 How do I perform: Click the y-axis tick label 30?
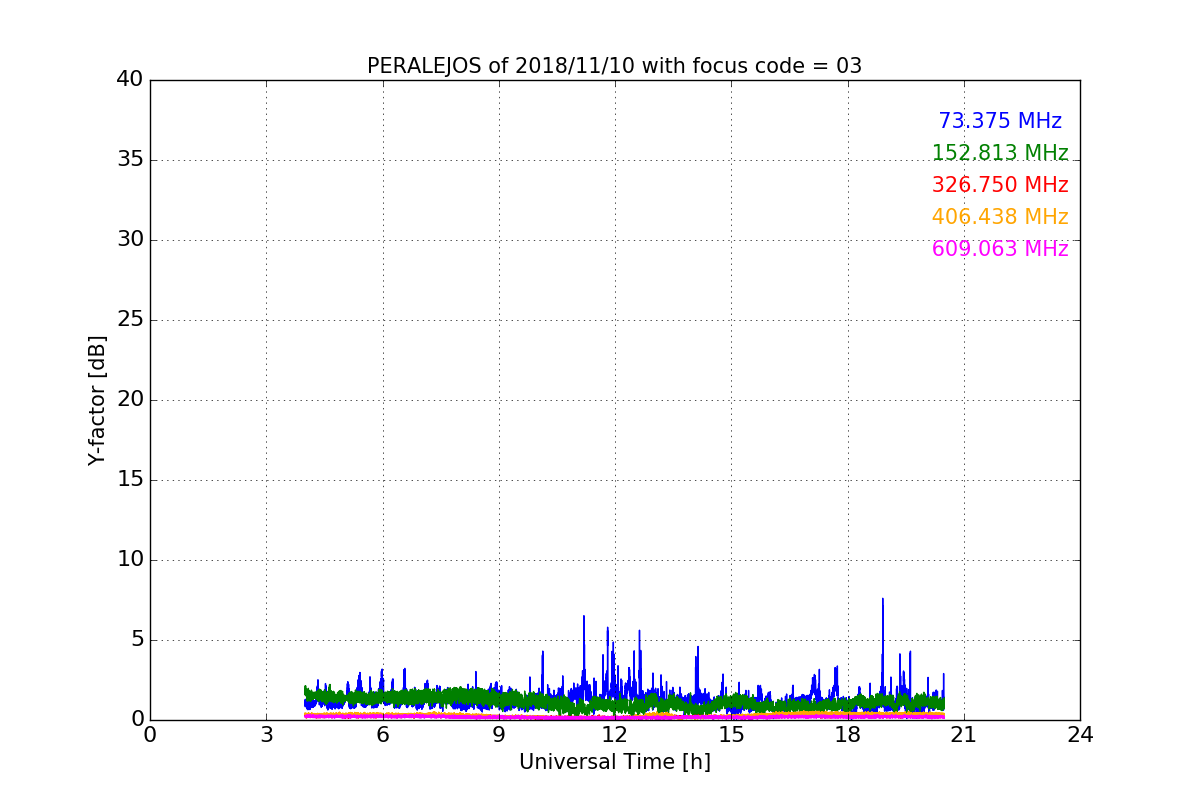pyautogui.click(x=130, y=240)
